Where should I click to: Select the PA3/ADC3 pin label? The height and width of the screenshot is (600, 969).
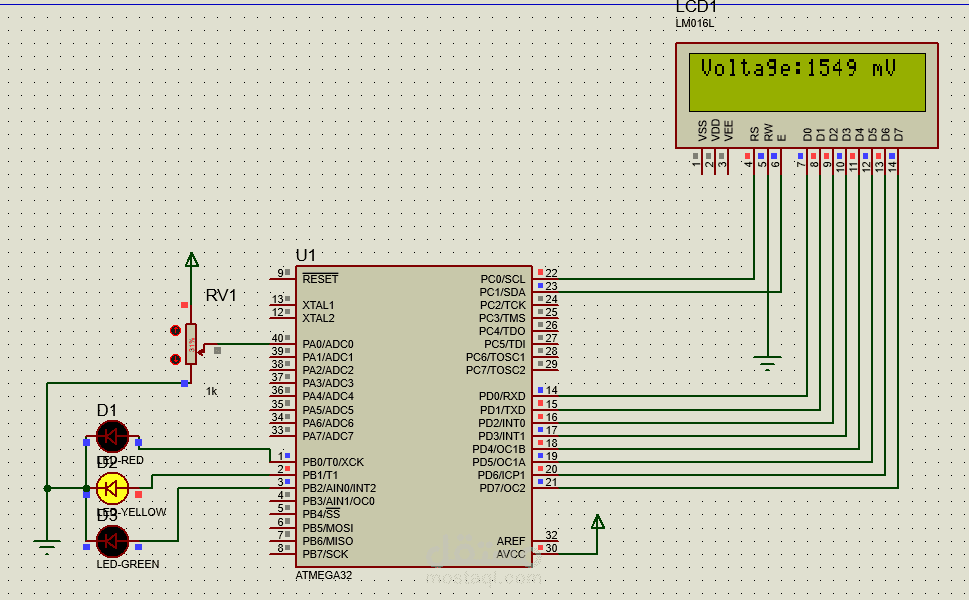click(328, 383)
